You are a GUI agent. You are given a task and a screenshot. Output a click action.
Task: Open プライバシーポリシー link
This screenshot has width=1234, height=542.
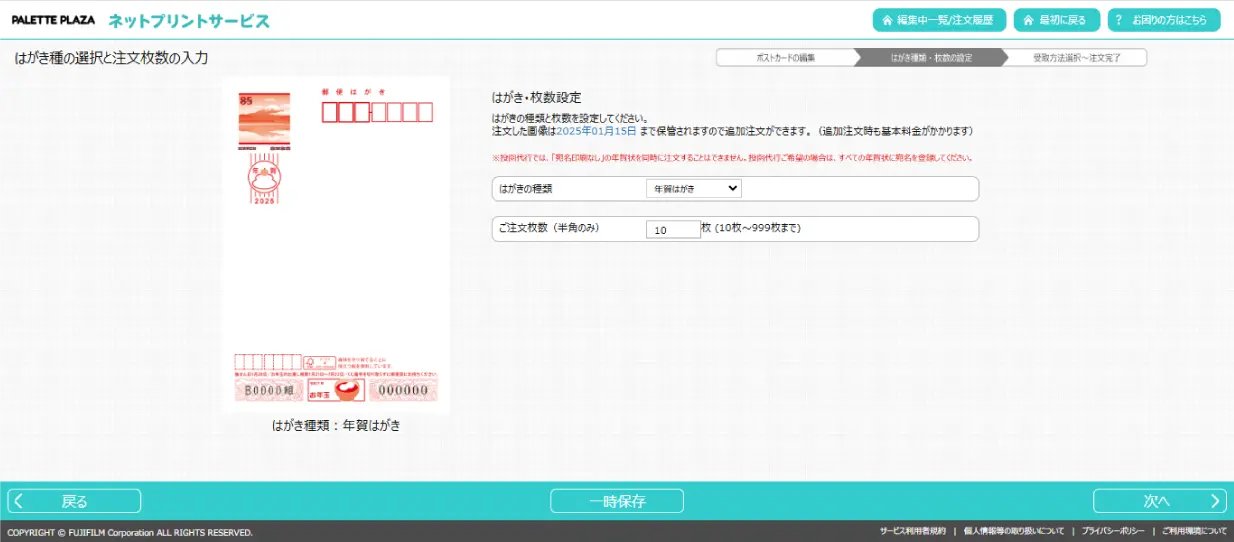[1112, 531]
